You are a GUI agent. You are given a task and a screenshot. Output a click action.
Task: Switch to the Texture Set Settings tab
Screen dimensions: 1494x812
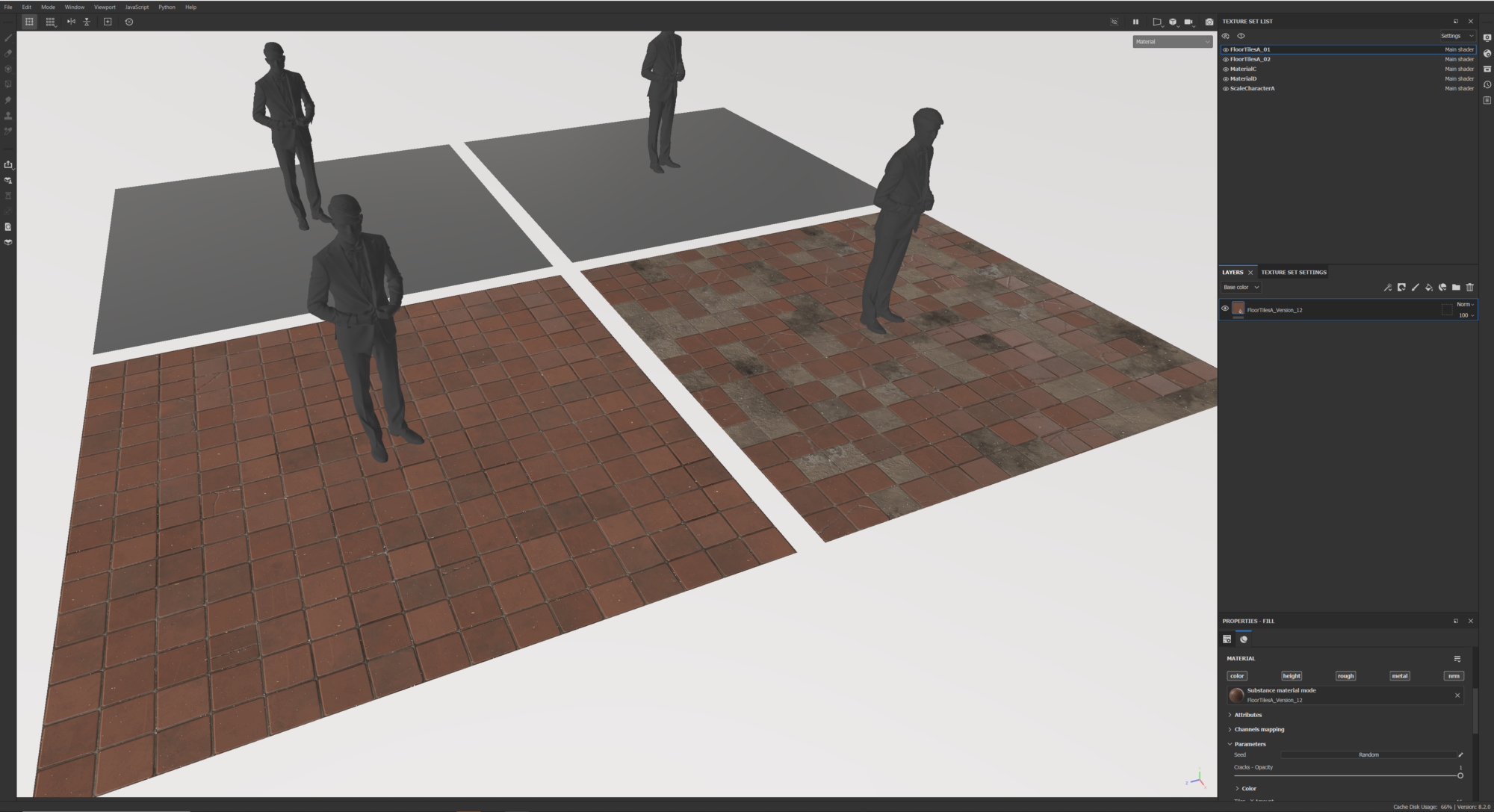click(1294, 273)
